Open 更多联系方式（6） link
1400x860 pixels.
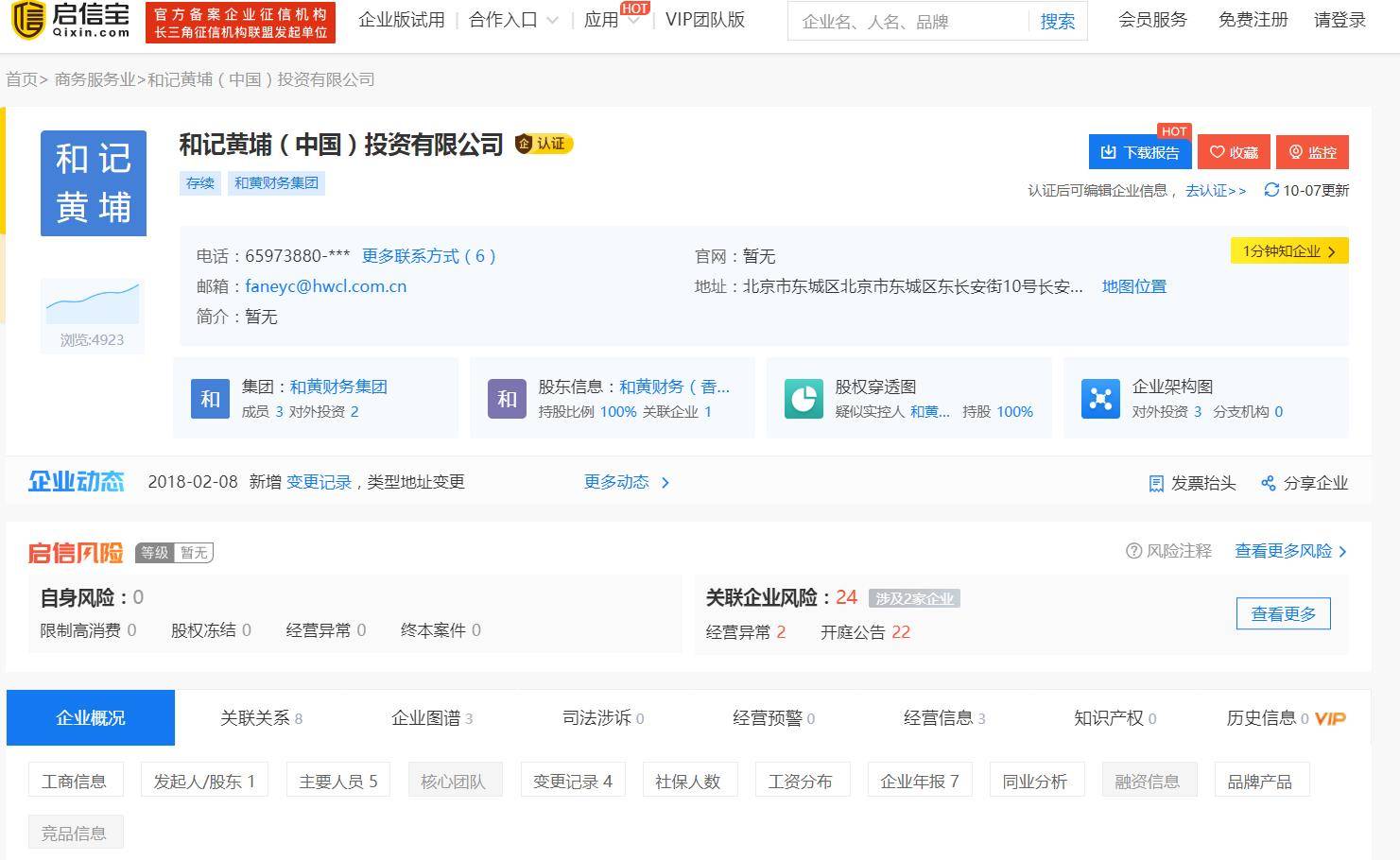click(x=429, y=256)
